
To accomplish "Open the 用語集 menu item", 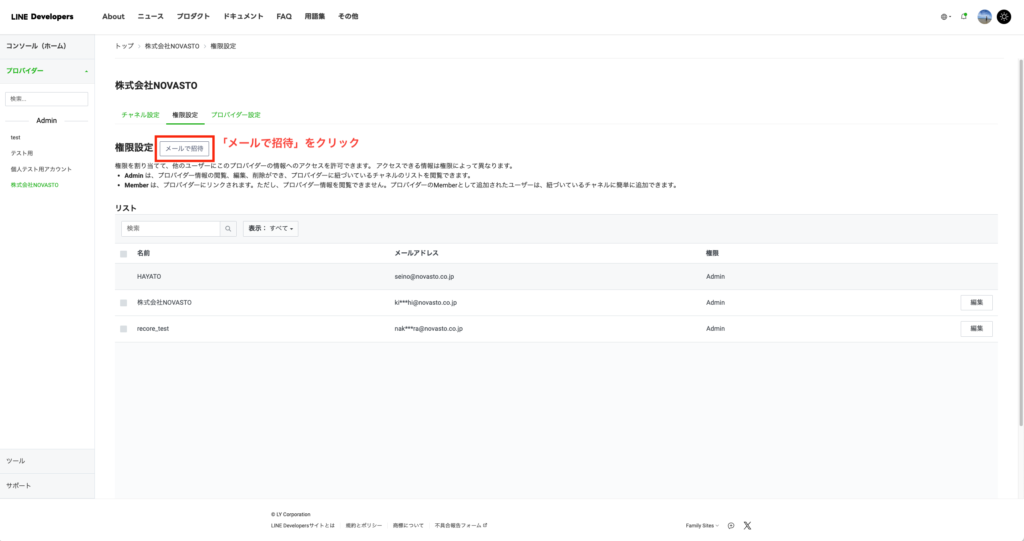I will (x=315, y=16).
